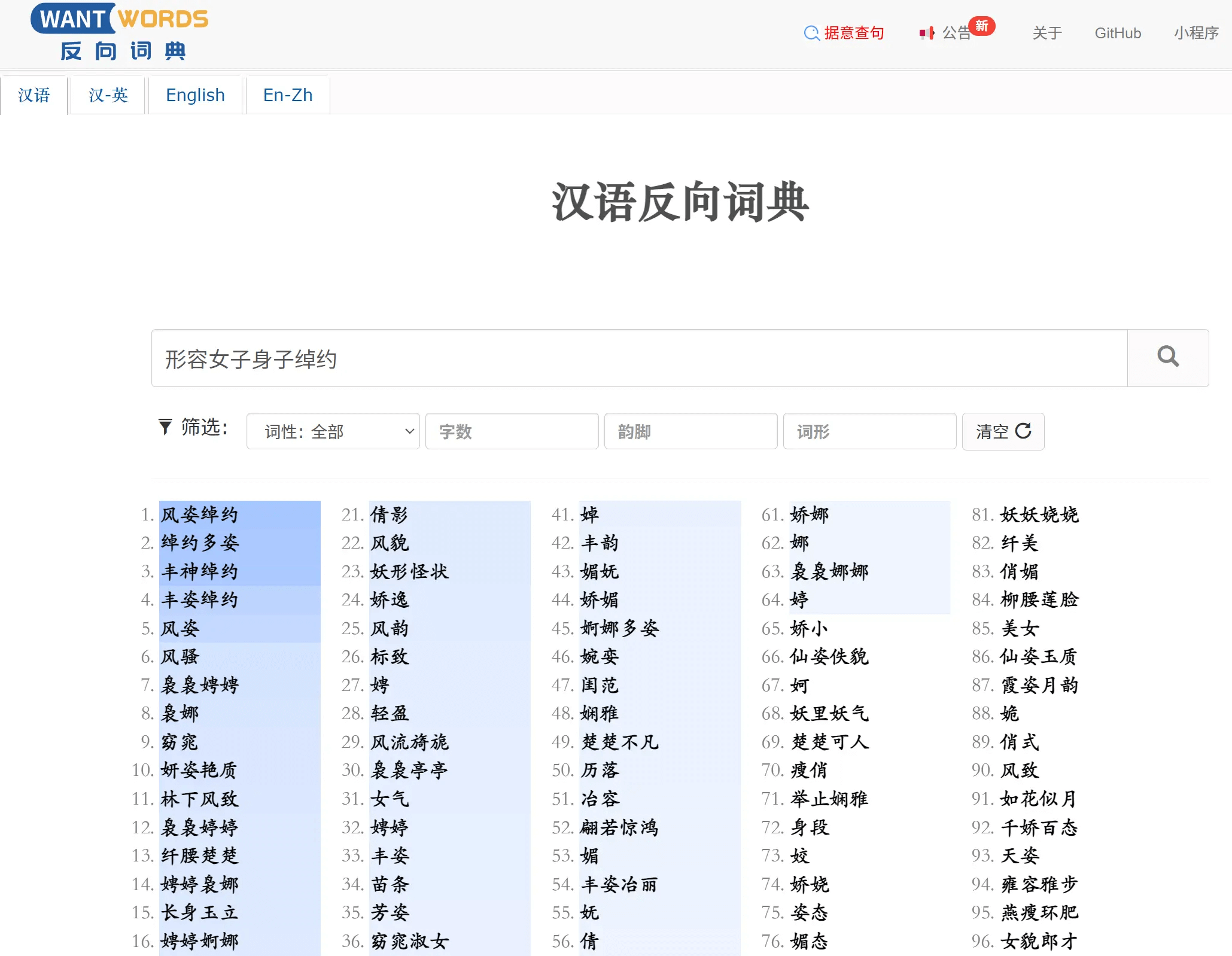Switch to the En-Zh tab
The height and width of the screenshot is (956, 1232).
288,95
